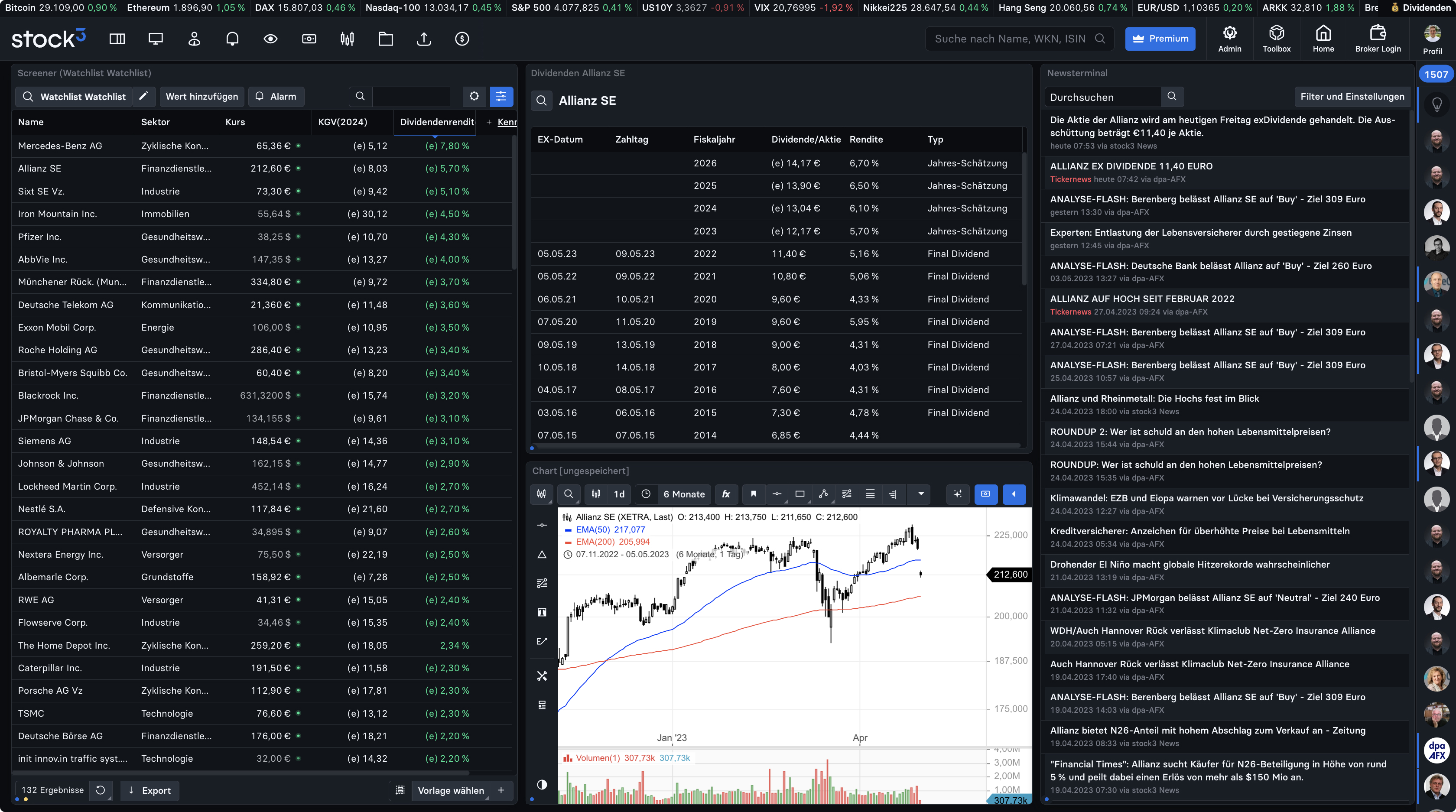Viewport: 1456px width, 812px height.
Task: Open the dollar coin icon in header
Action: [x=462, y=39]
